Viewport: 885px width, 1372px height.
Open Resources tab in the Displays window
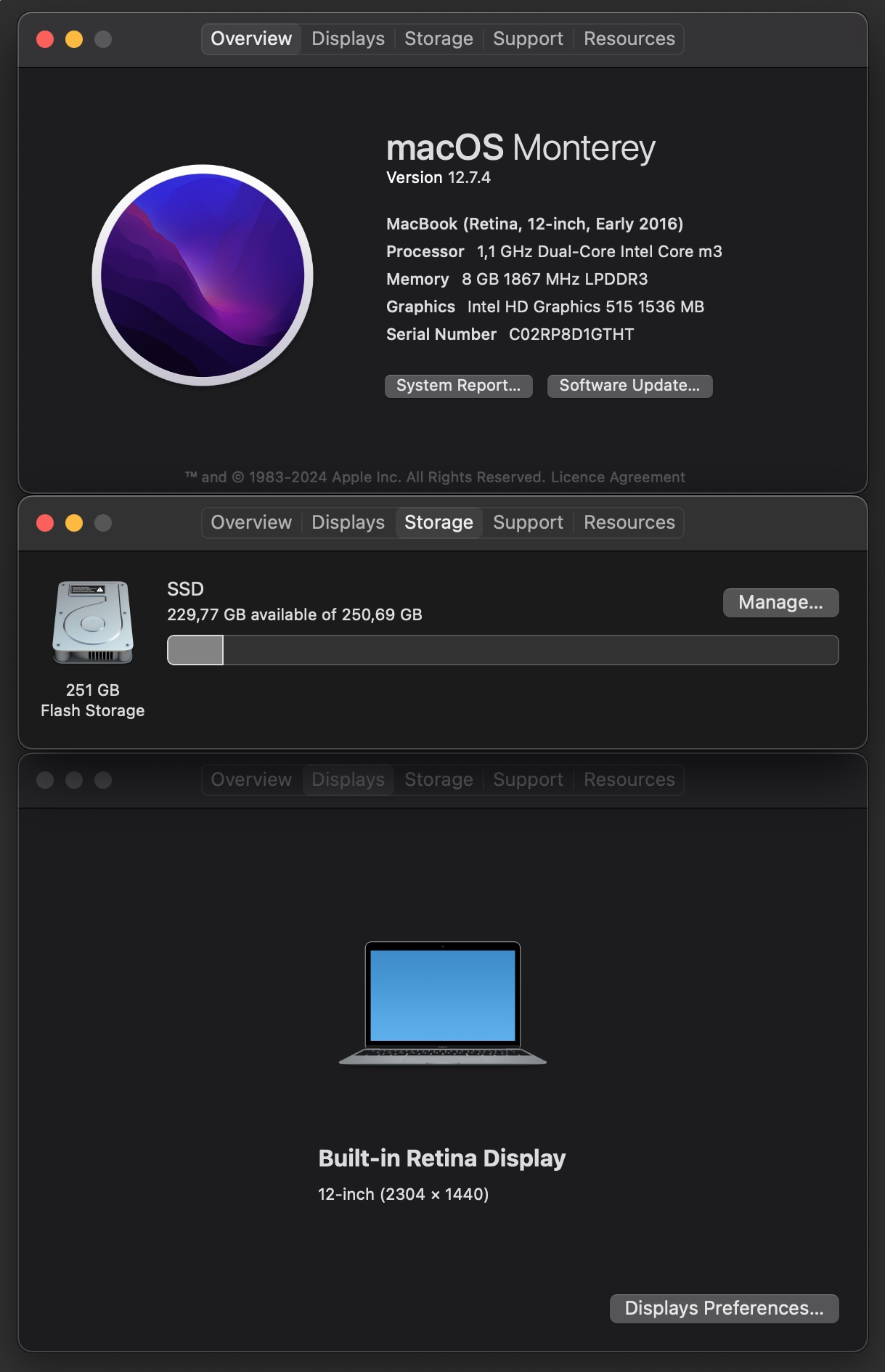click(629, 779)
